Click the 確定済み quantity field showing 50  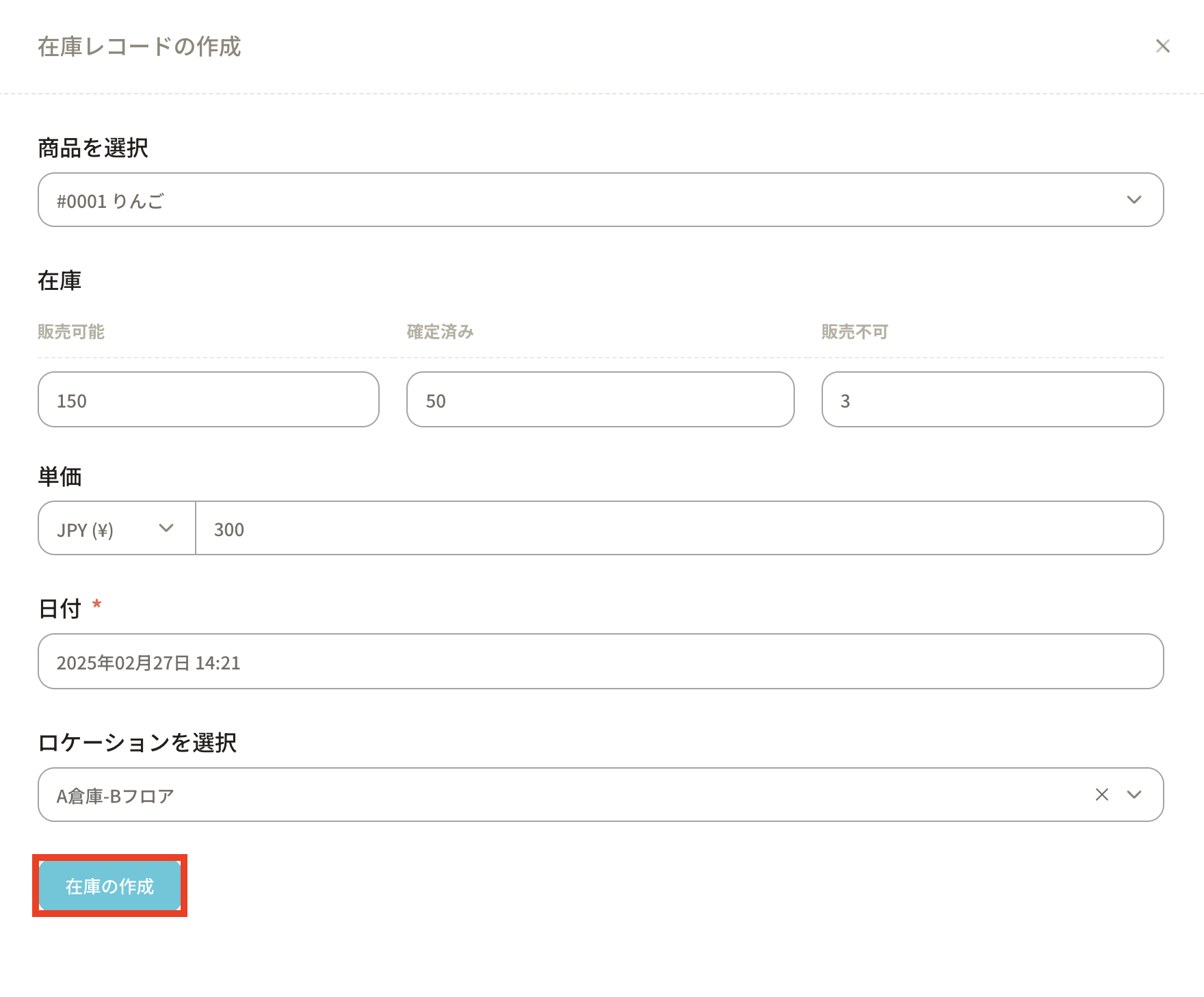tap(600, 400)
